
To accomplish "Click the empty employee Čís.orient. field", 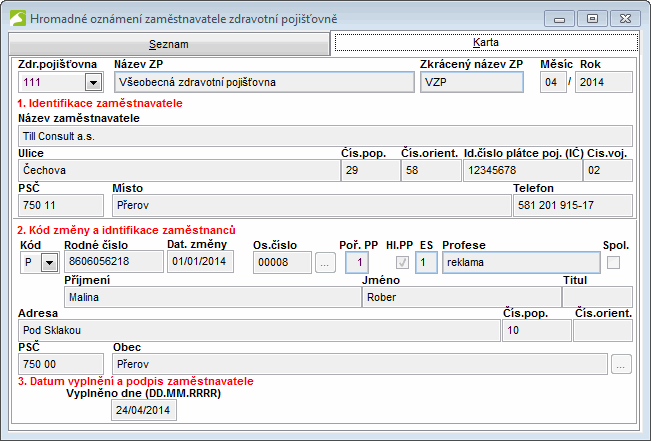I will tap(603, 331).
